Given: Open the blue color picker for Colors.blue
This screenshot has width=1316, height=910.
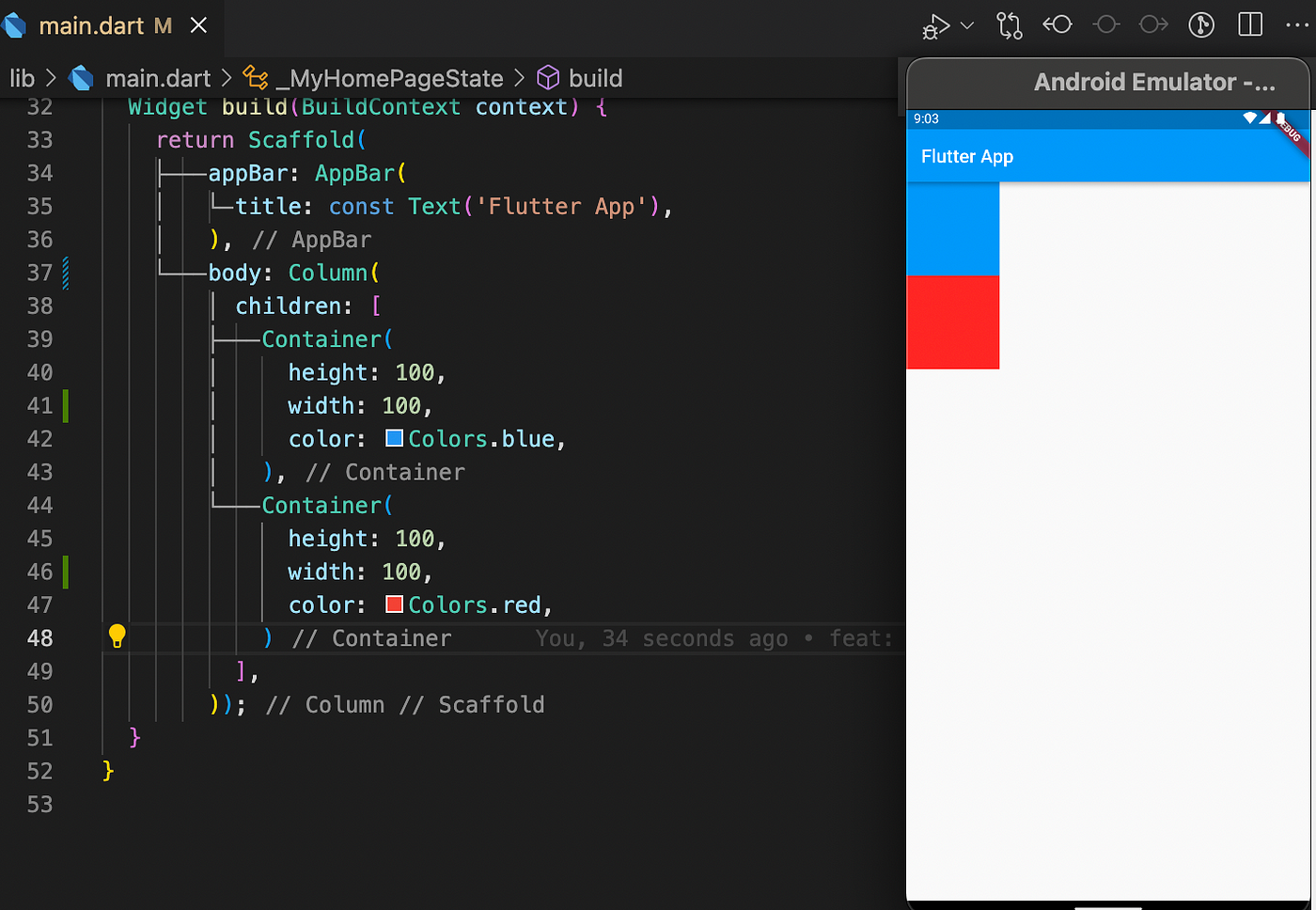Looking at the screenshot, I should point(394,438).
